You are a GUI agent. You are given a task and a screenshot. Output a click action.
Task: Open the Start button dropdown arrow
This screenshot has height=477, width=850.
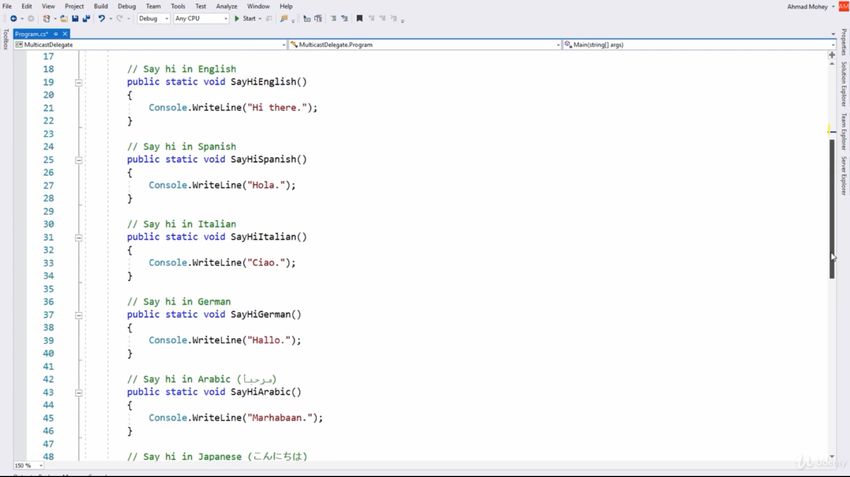(260, 18)
